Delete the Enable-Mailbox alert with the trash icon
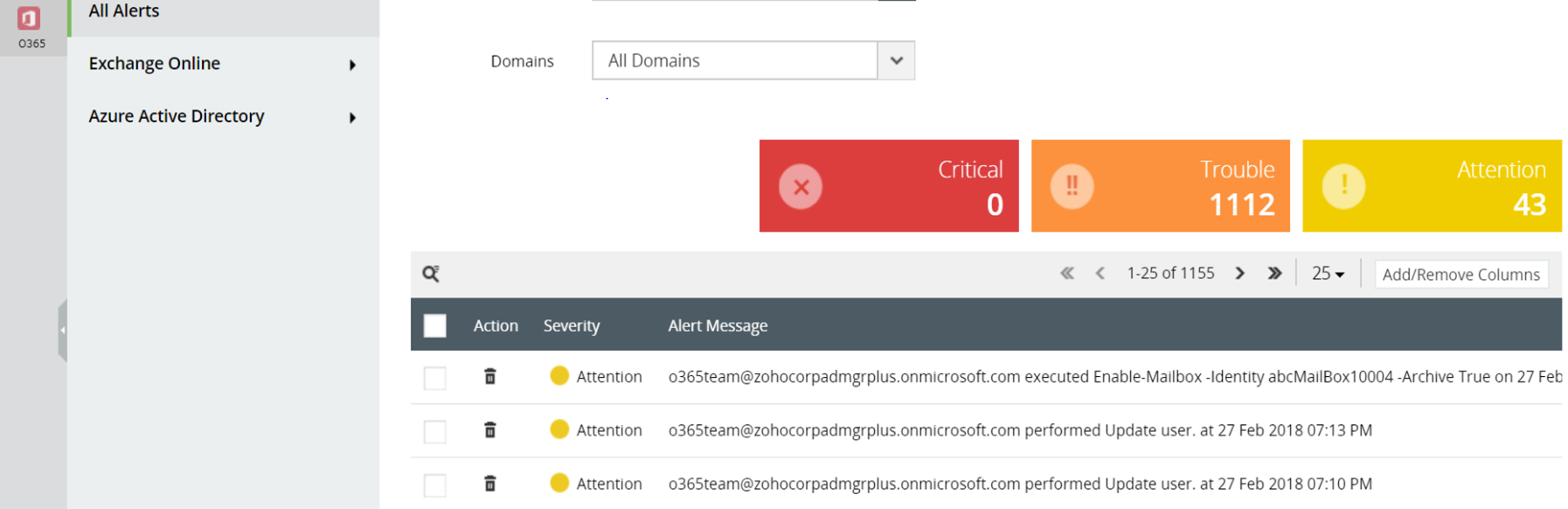Viewport: 1568px width, 509px height. click(490, 376)
